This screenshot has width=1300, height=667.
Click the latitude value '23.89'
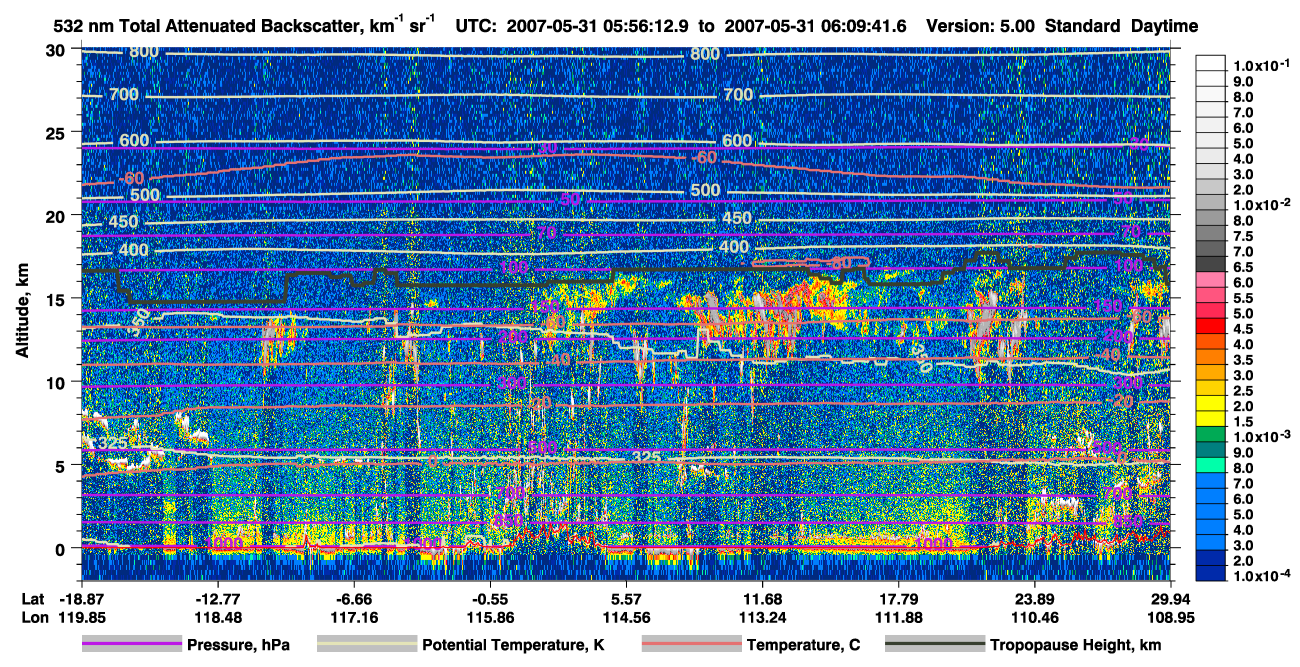pos(1035,598)
